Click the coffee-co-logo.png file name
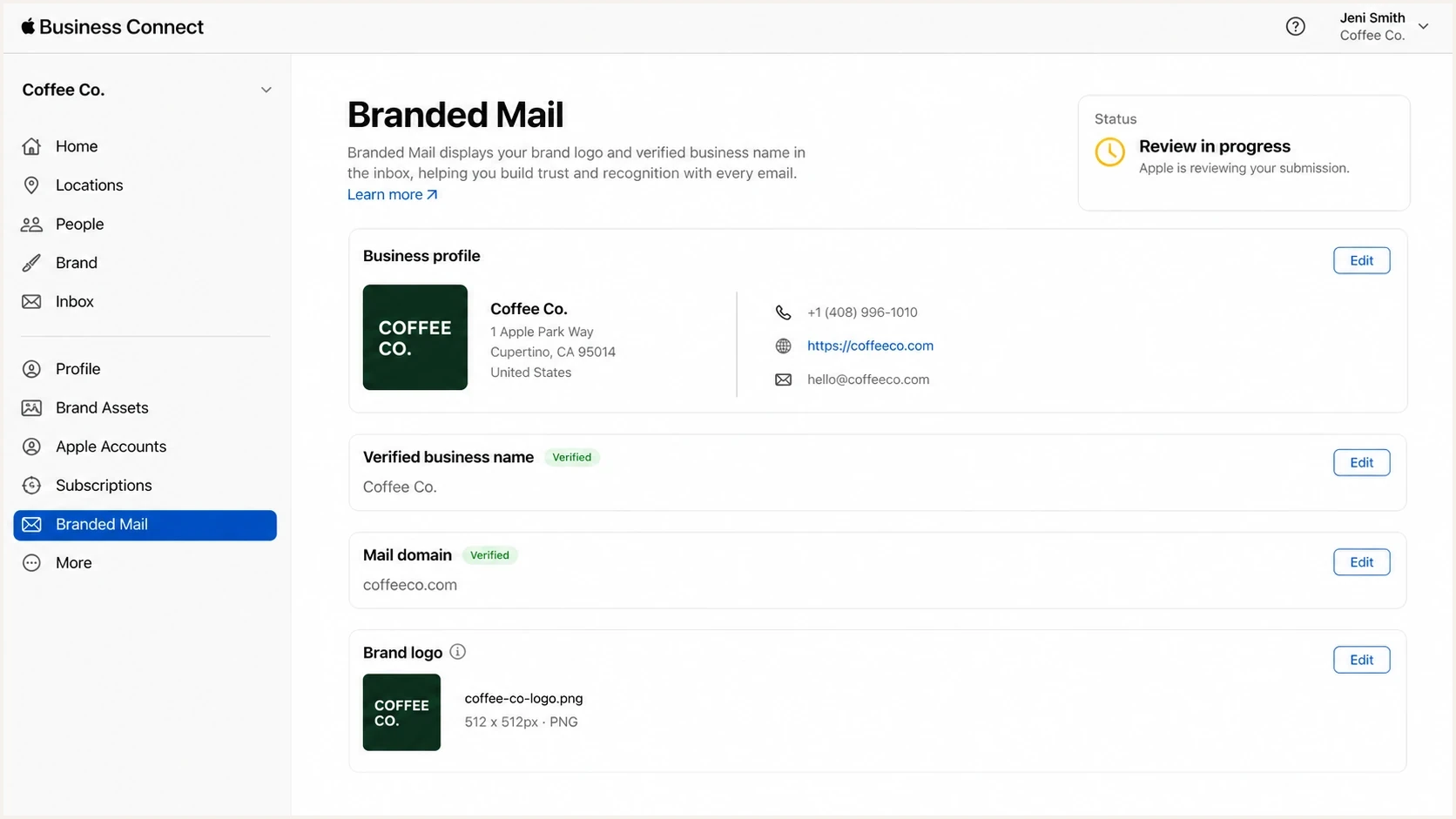 (523, 698)
